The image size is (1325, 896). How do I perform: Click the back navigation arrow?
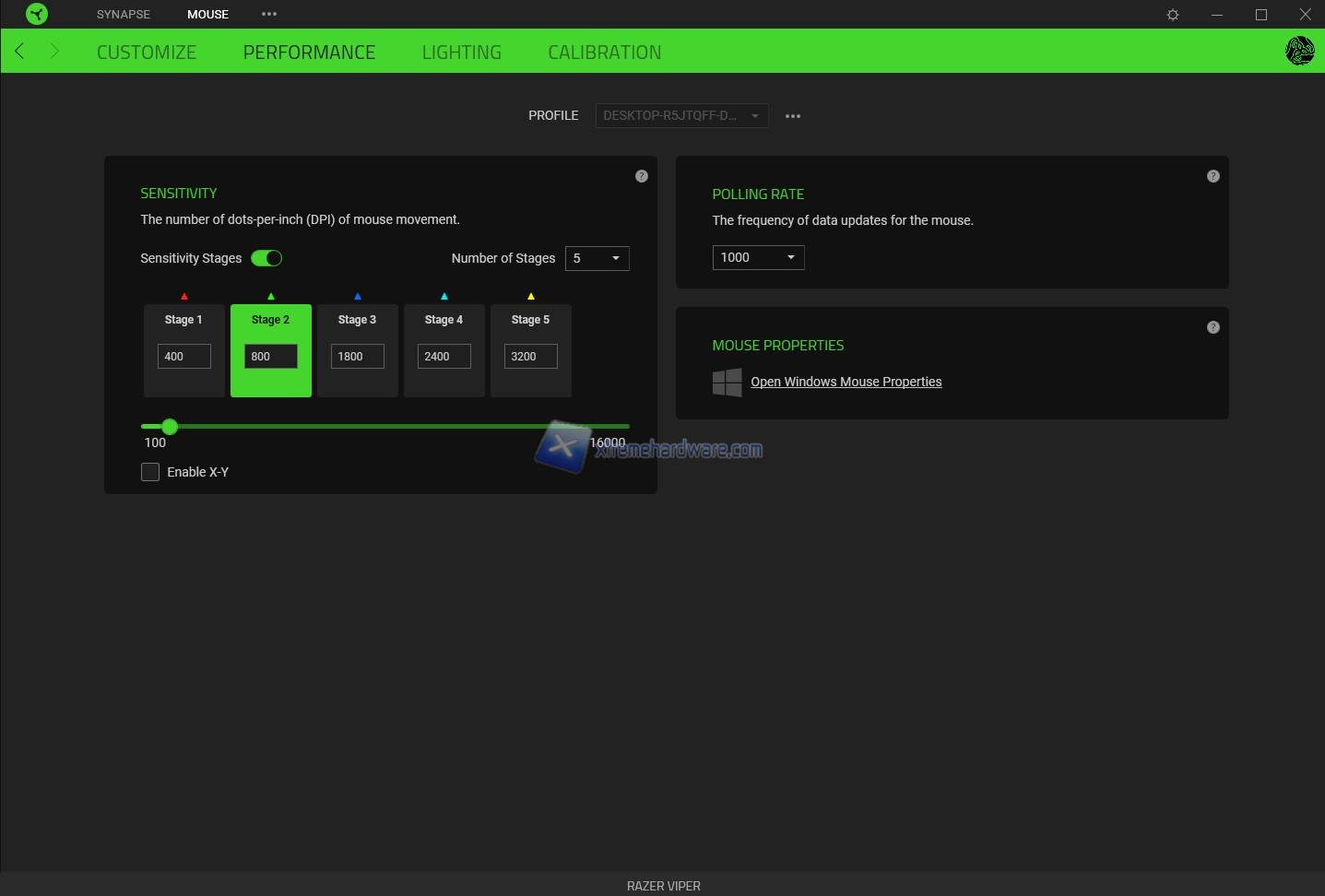[19, 52]
